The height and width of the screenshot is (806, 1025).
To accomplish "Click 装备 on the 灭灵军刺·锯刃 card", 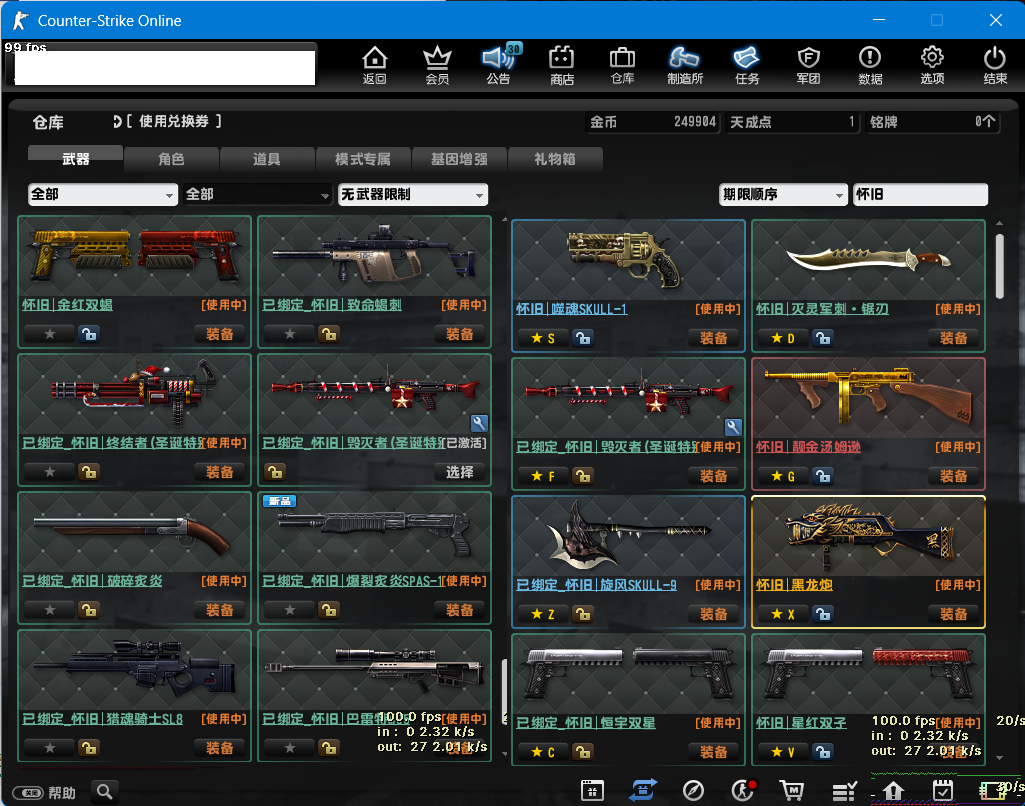I will click(953, 338).
